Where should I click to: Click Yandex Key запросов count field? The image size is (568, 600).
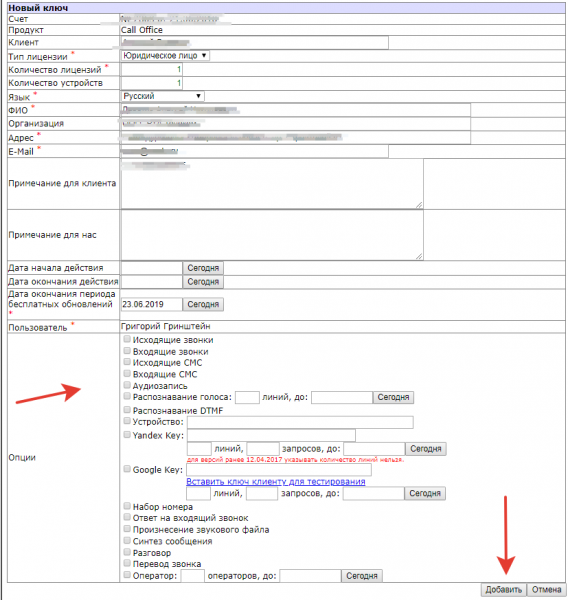pos(263,448)
